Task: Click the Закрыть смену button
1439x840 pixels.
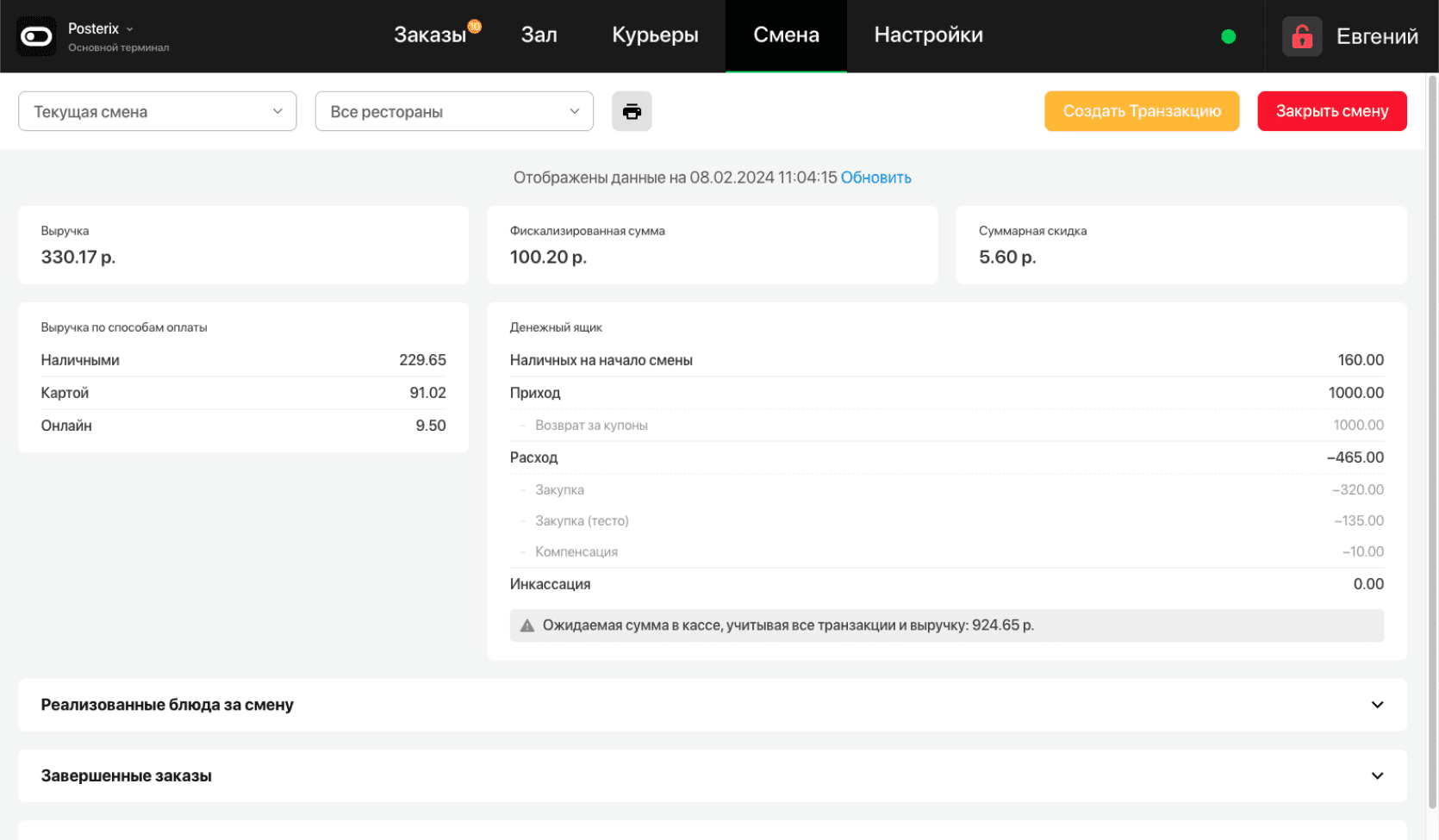Action: pos(1332,111)
